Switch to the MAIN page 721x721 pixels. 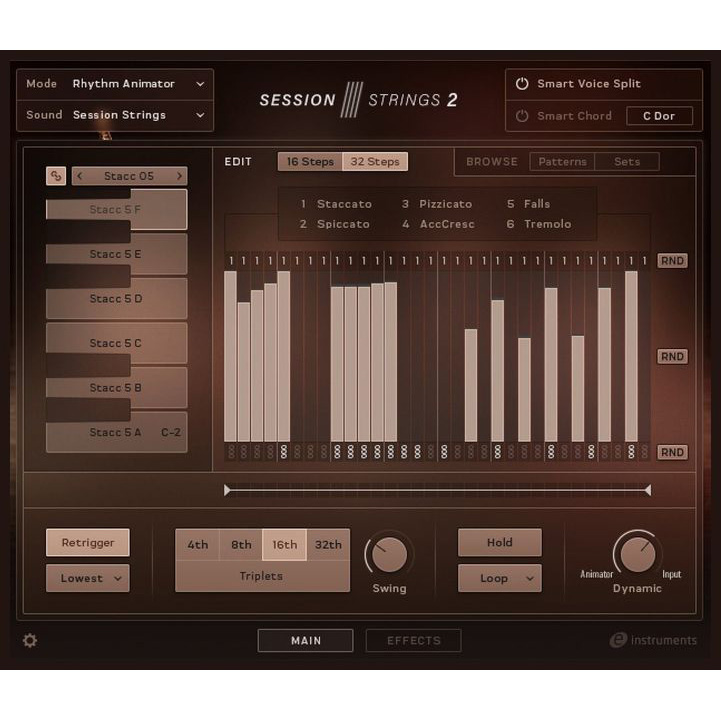point(305,641)
